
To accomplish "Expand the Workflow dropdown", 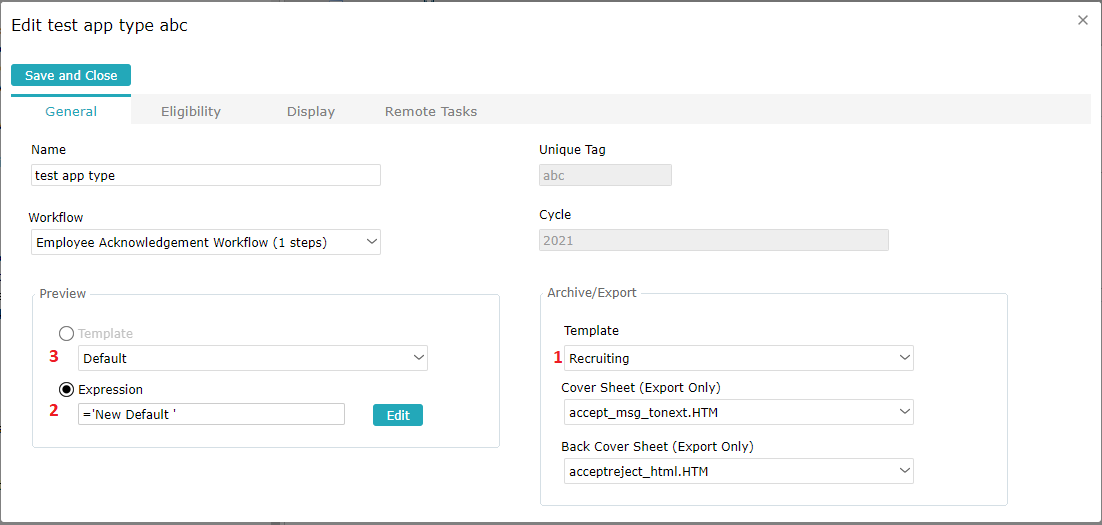I will (206, 242).
